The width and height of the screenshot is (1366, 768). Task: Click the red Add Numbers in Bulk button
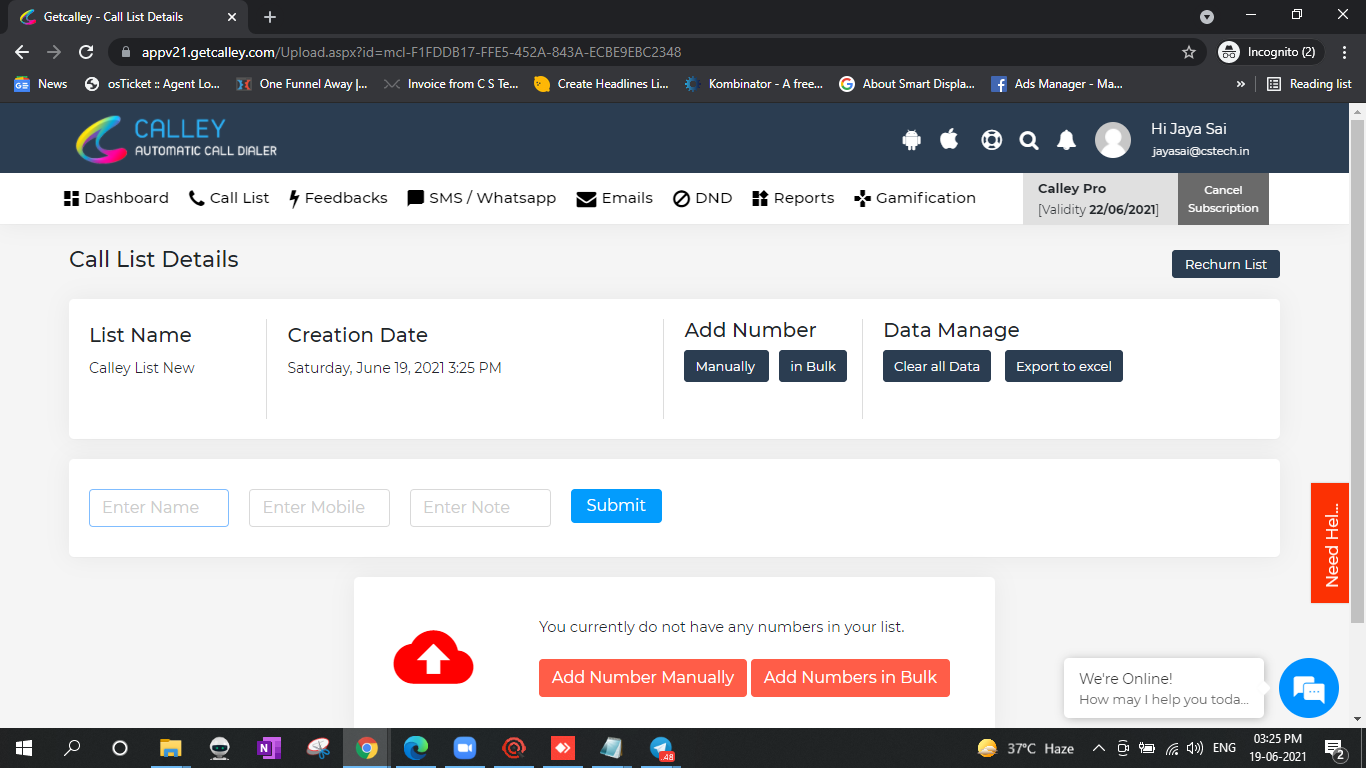click(850, 678)
